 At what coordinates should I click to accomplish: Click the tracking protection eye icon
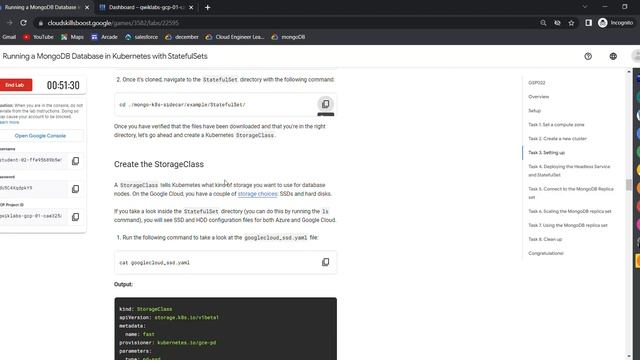557,23
